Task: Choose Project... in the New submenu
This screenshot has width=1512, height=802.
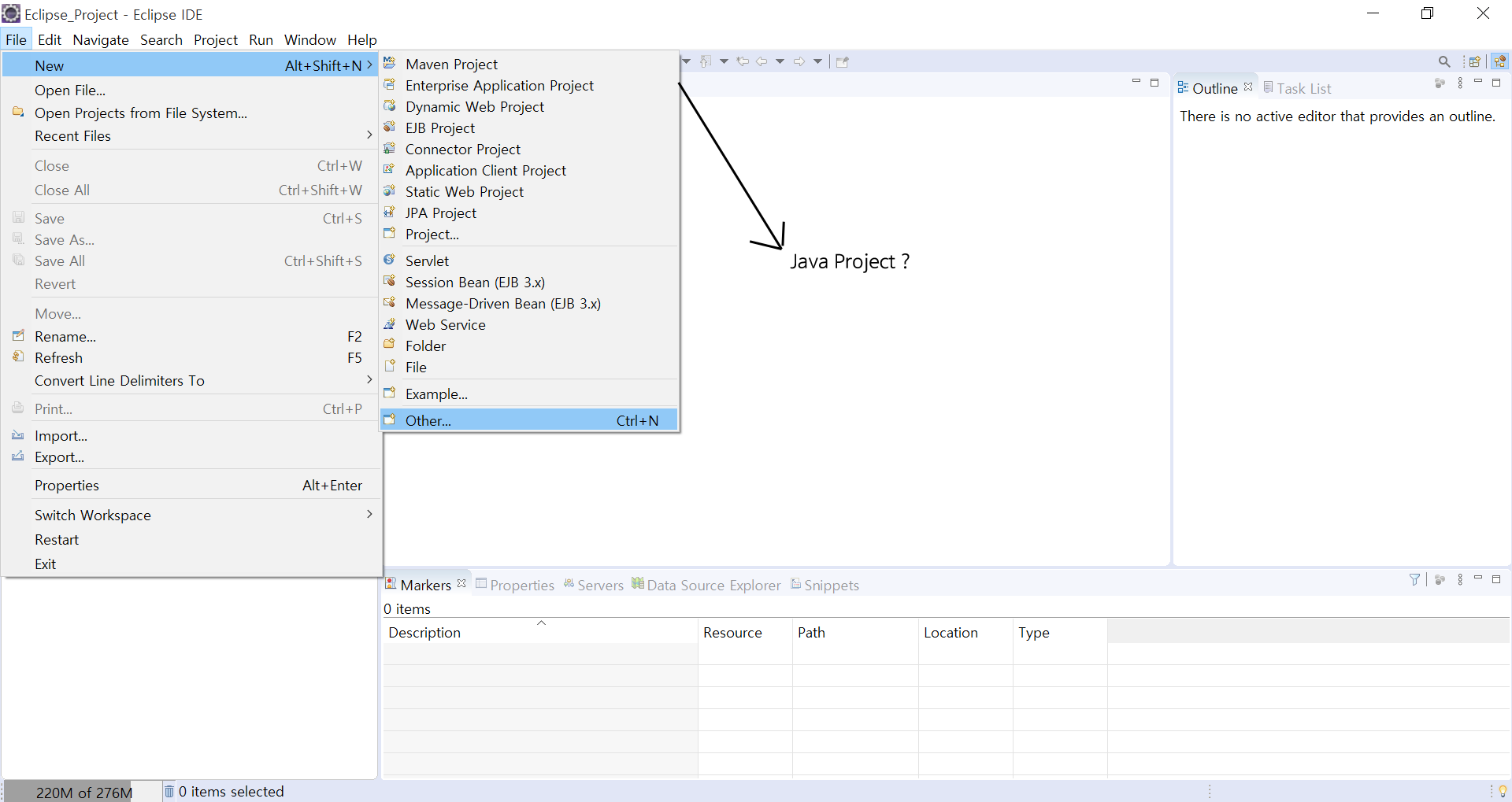Action: click(x=529, y=234)
